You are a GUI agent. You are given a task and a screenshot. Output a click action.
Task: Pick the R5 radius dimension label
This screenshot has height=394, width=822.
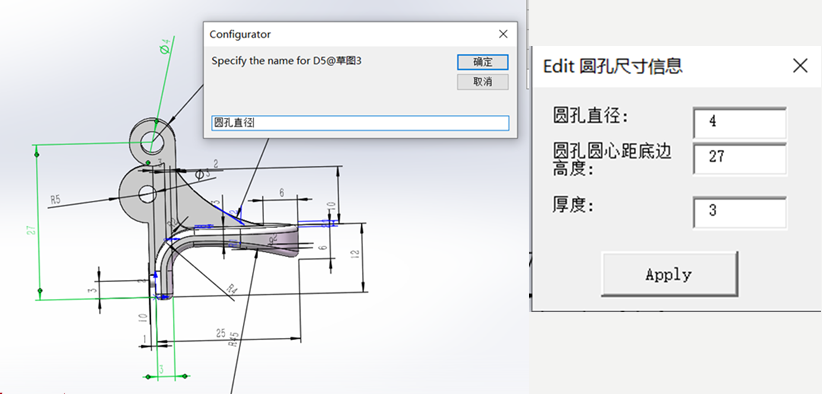point(56,199)
